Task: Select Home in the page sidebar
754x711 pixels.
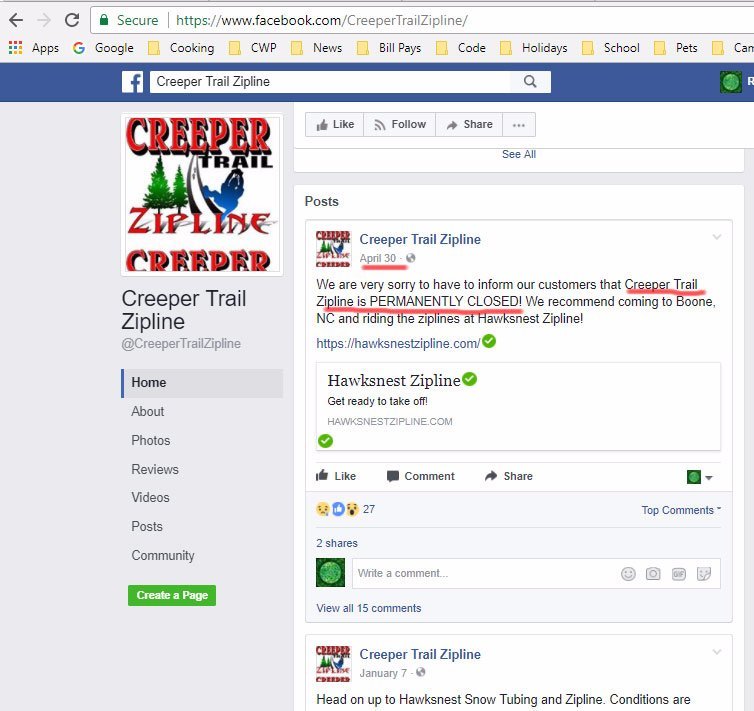Action: (x=202, y=383)
